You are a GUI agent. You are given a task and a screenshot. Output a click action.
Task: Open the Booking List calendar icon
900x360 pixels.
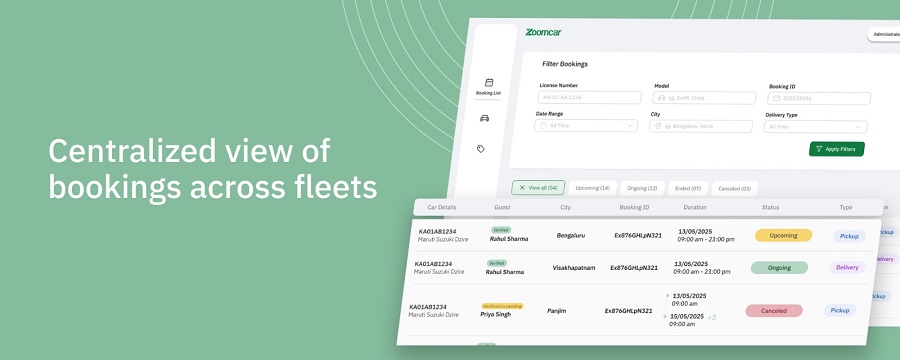[489, 83]
